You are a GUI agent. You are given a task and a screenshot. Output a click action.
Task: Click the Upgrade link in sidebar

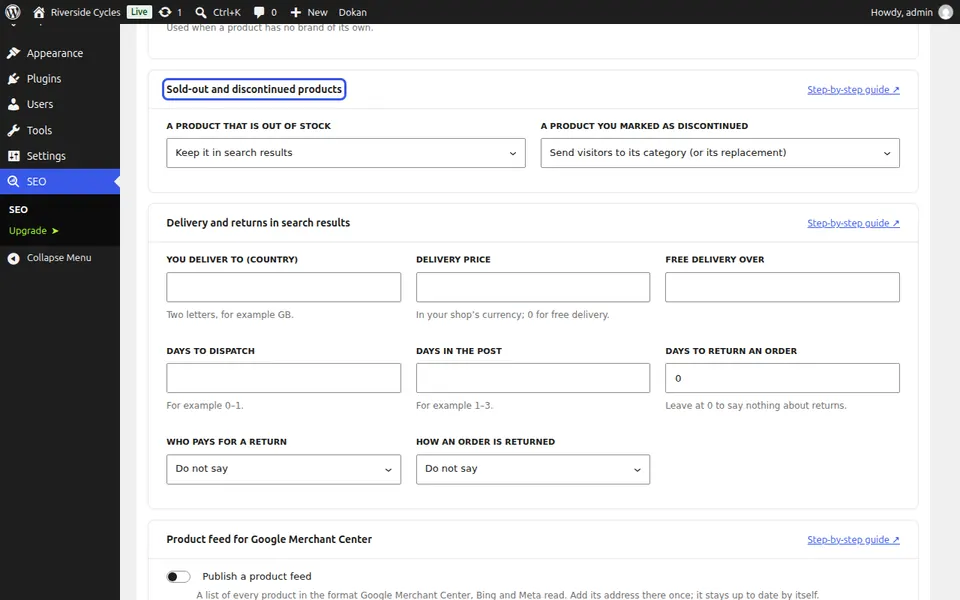[x=33, y=231]
